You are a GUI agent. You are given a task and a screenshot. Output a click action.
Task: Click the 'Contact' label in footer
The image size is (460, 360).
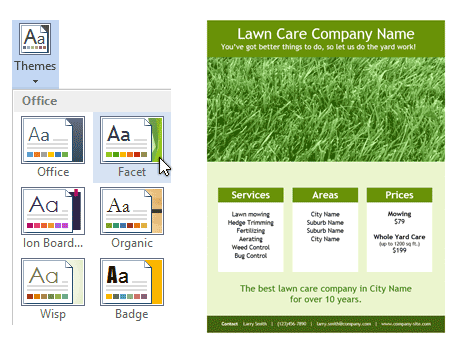click(230, 324)
